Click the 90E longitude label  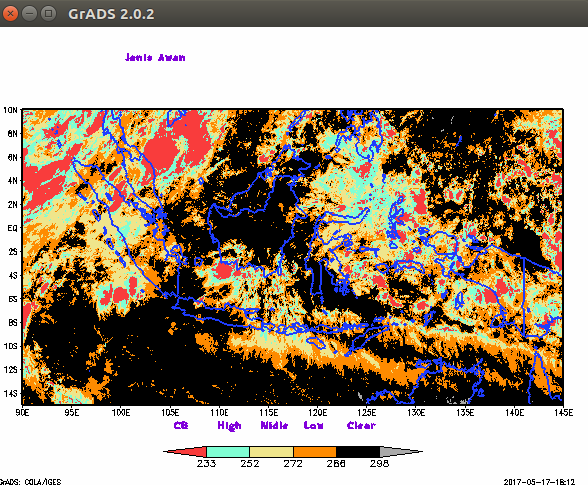(x=22, y=413)
